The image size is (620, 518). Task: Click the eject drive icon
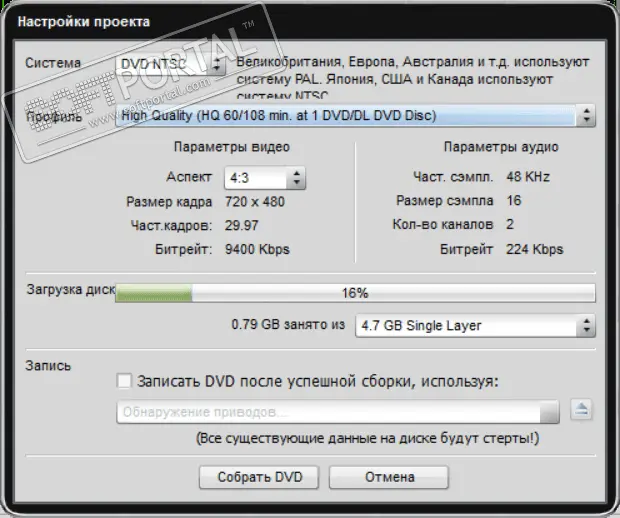tap(582, 410)
